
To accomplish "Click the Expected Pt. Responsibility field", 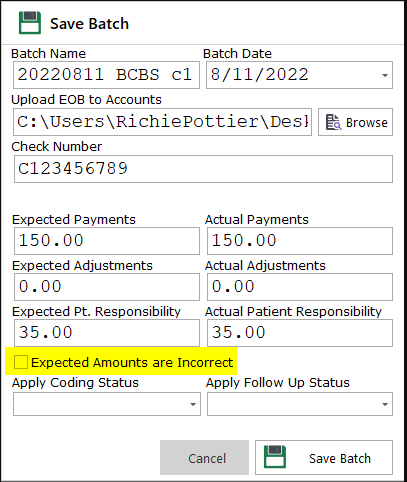I will point(107,333).
